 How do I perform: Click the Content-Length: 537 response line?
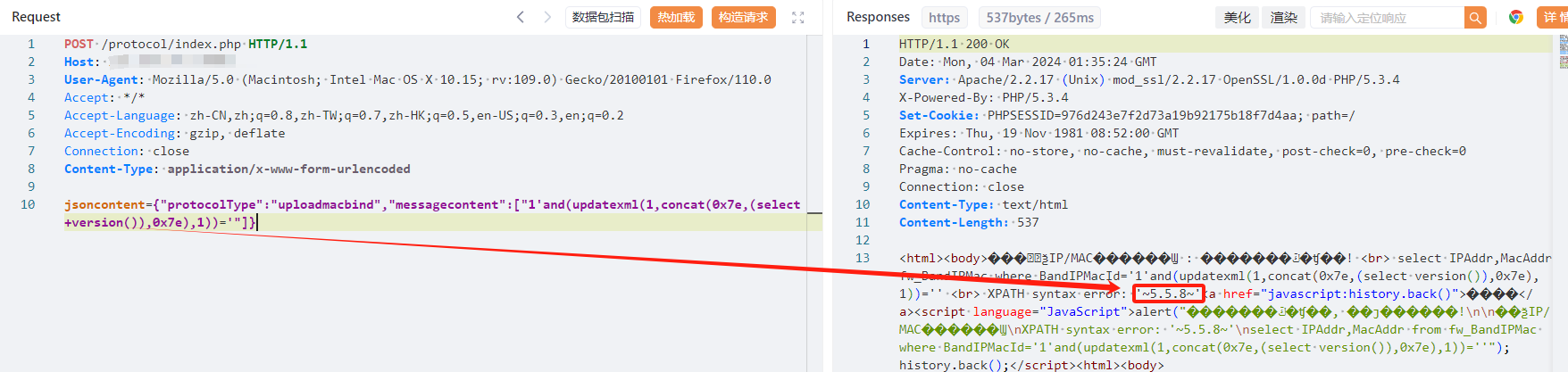tap(969, 222)
